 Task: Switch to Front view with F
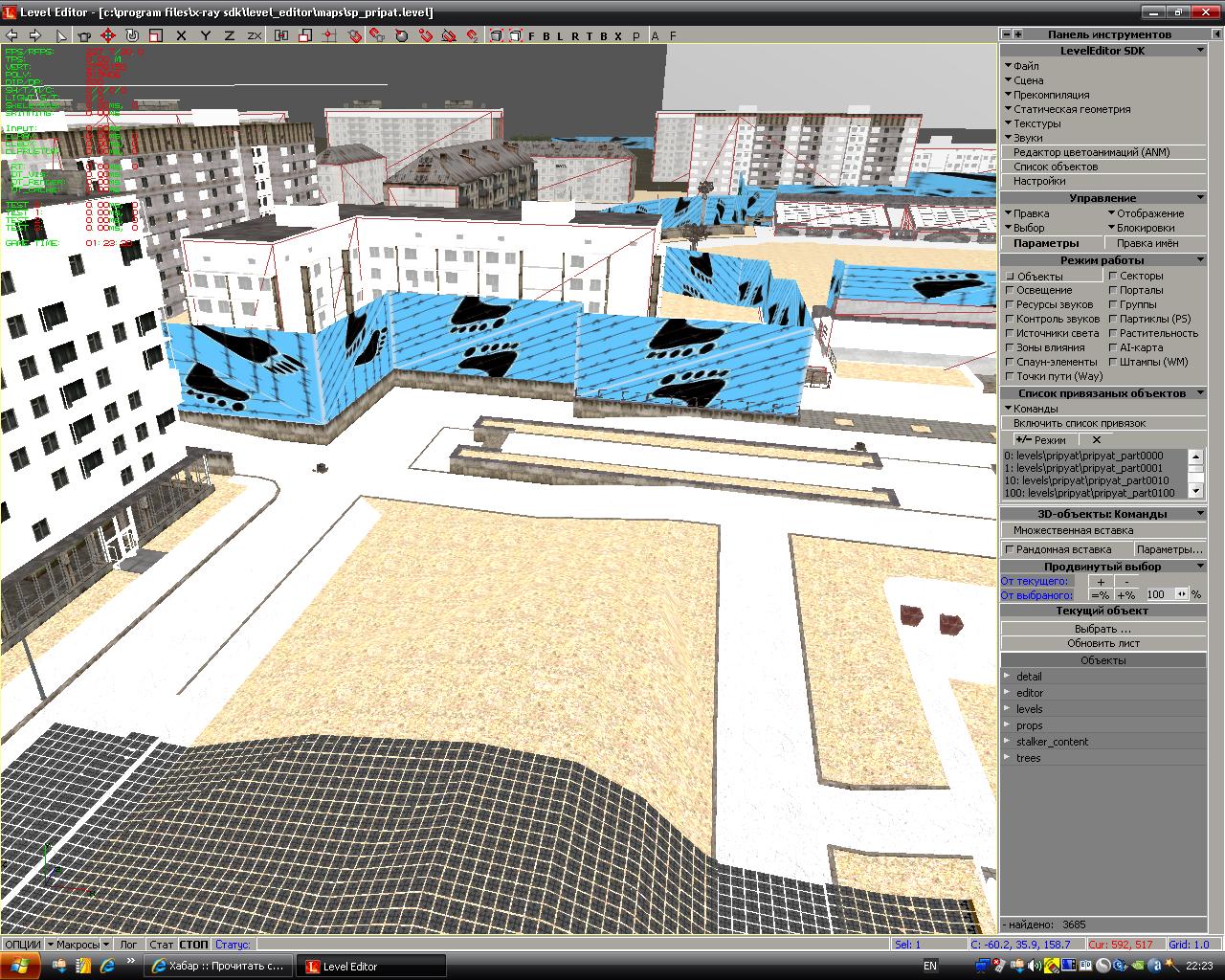point(532,35)
